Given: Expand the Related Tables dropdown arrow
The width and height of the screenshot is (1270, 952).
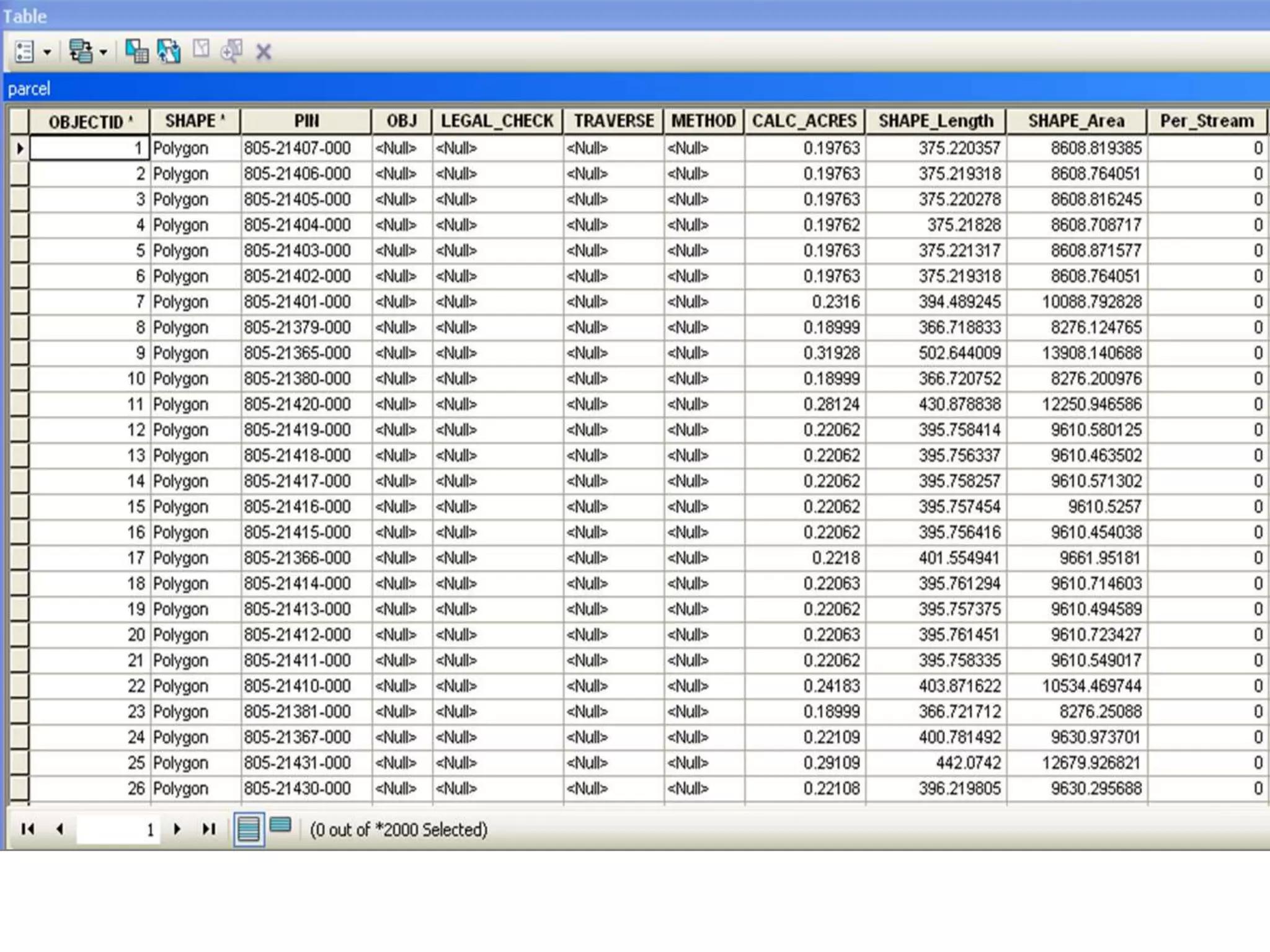Looking at the screenshot, I should click(x=104, y=53).
